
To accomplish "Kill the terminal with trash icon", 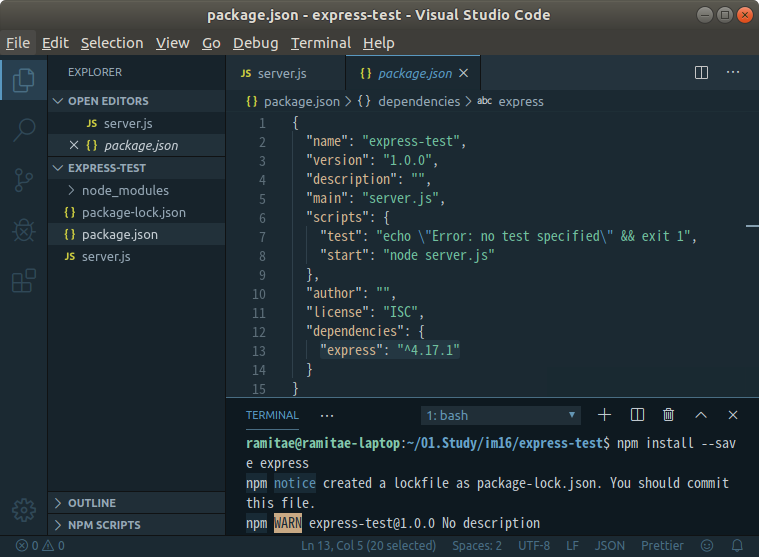I will click(x=668, y=415).
